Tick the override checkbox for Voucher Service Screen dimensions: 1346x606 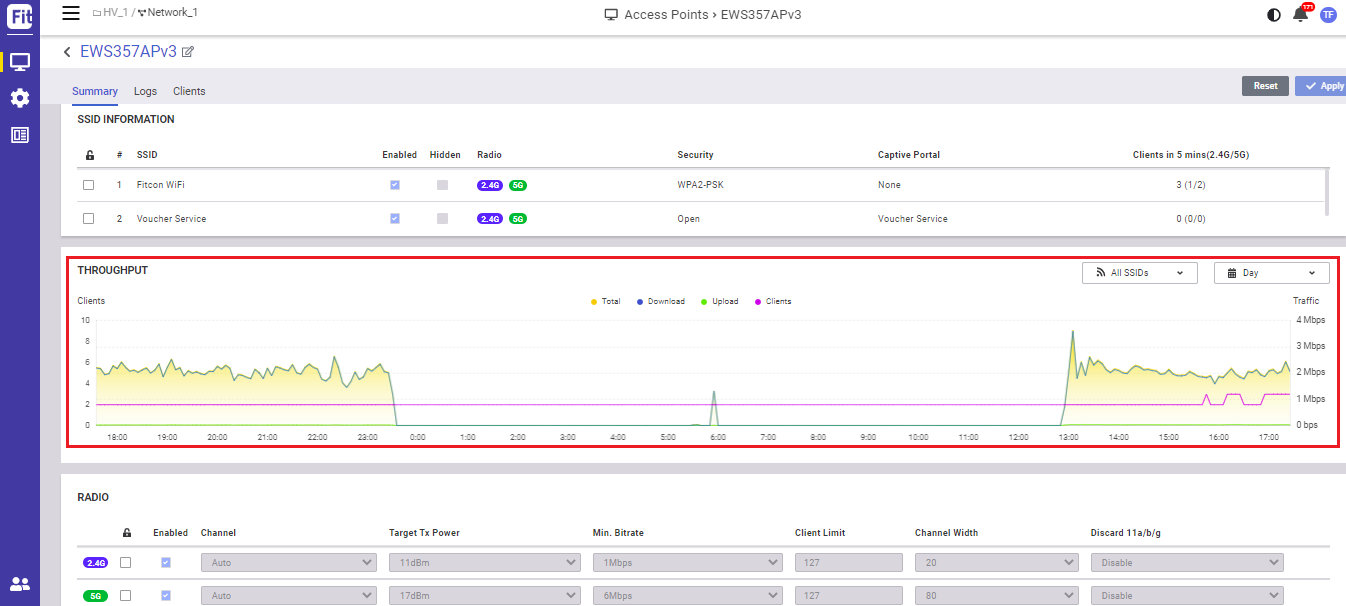click(x=89, y=218)
